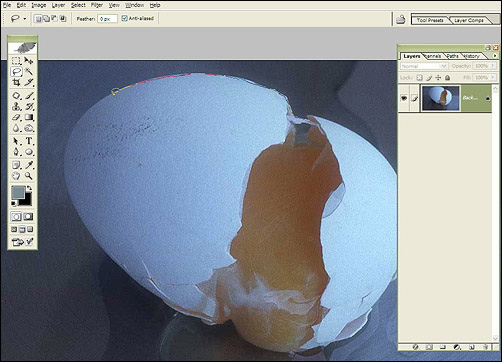Select the Crop tool
The height and width of the screenshot is (362, 502).
click(16, 82)
